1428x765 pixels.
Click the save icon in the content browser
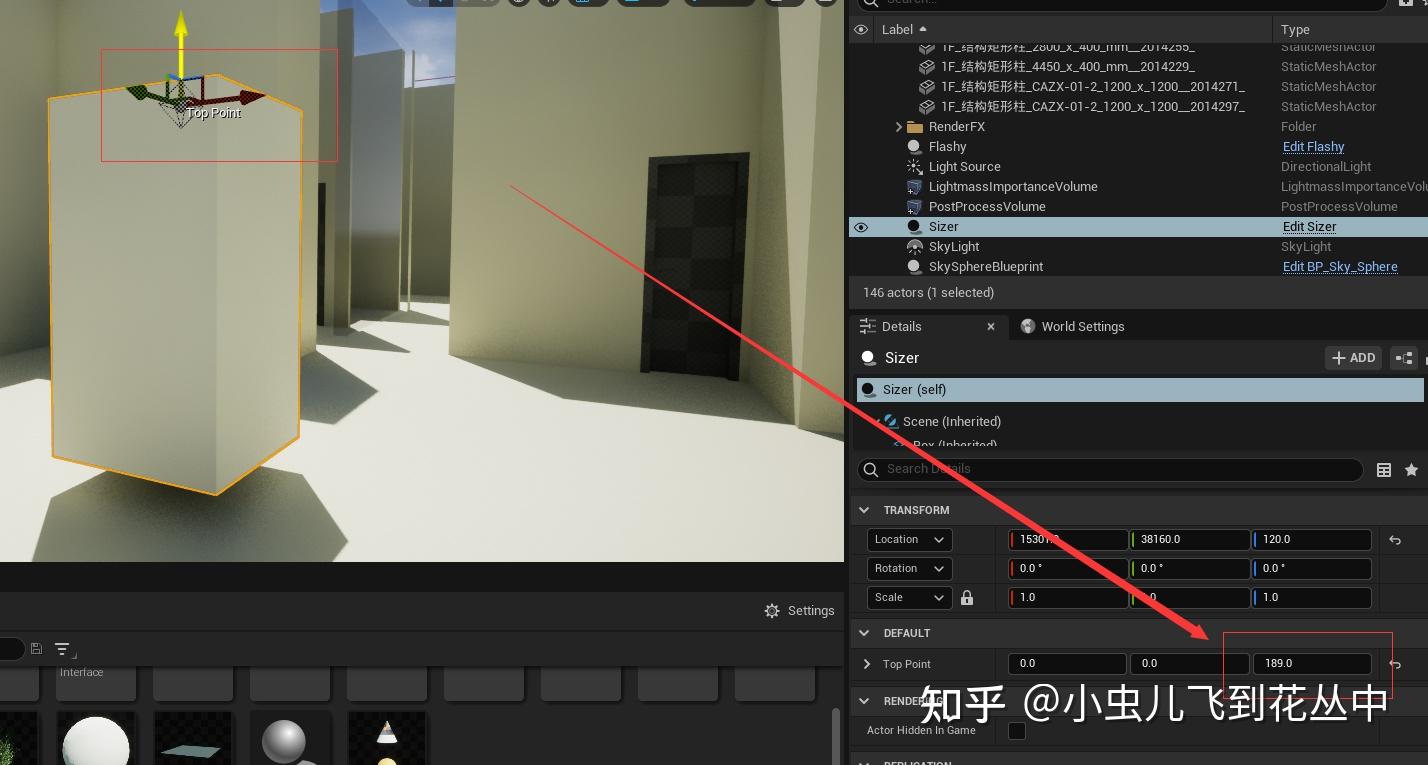[x=36, y=648]
